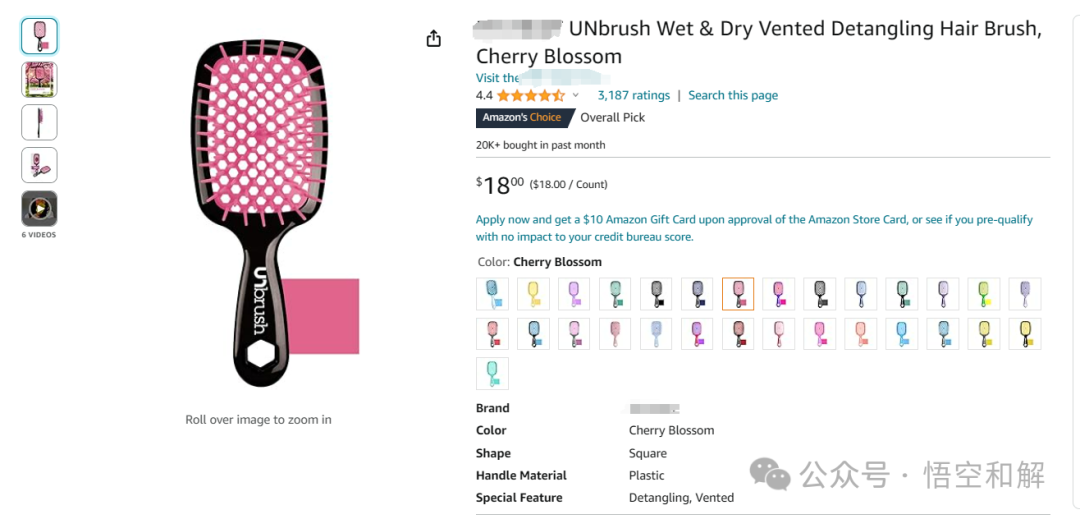Screen dimensions: 1080x519
Task: Choose the first blue brush swatch
Action: 492,294
